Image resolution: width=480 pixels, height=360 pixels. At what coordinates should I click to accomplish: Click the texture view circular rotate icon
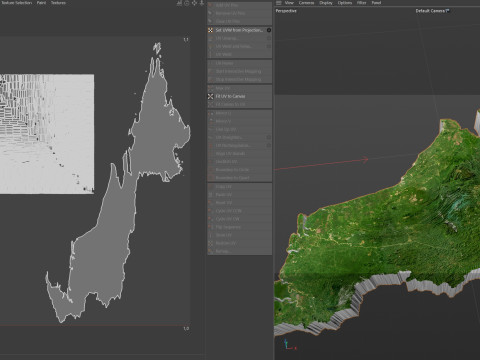187,3
